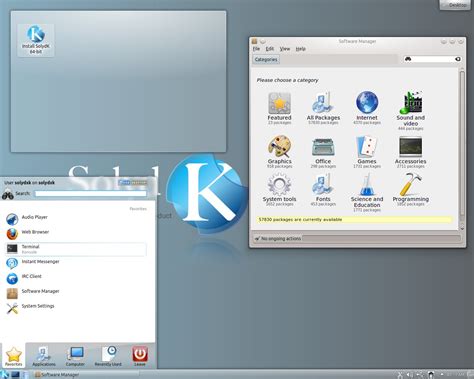Viewport: 474px width, 379px height.
Task: Launch Web Browser from Favorites
Action: click(76, 233)
